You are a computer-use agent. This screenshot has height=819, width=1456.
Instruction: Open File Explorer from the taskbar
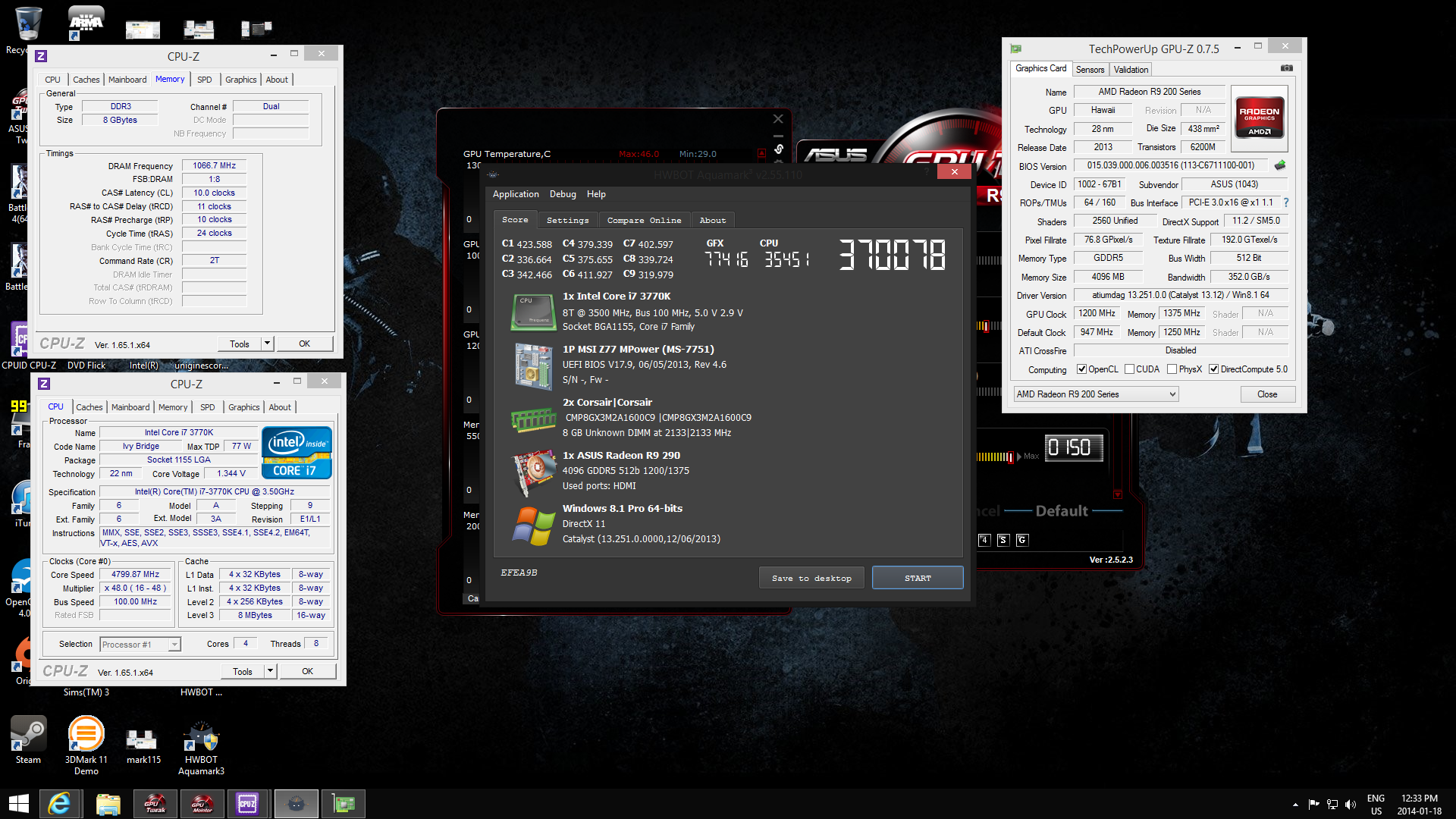coord(108,804)
